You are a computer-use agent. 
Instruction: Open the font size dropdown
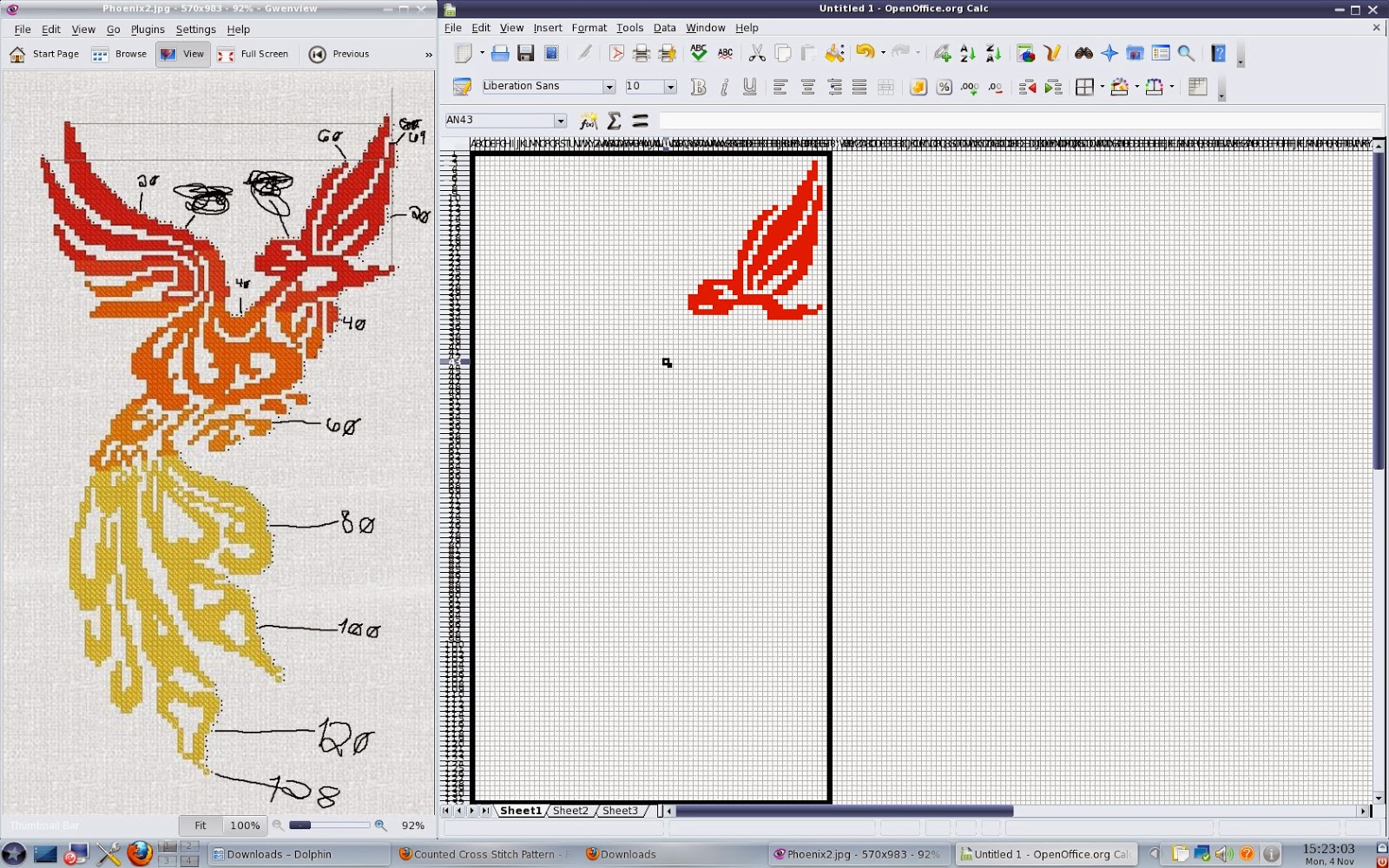(673, 86)
